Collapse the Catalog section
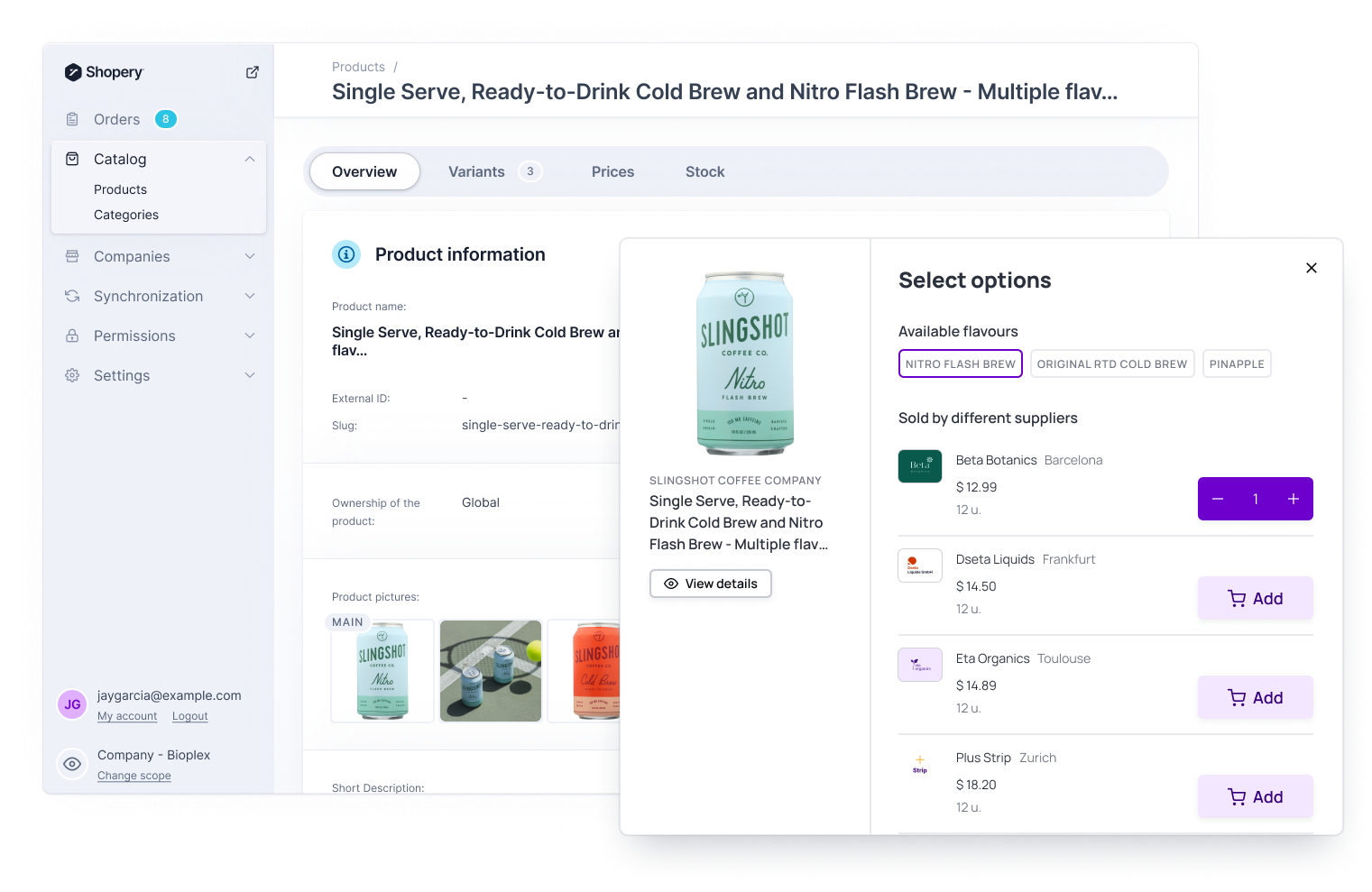Image resolution: width=1372 pixels, height=892 pixels. 250,158
